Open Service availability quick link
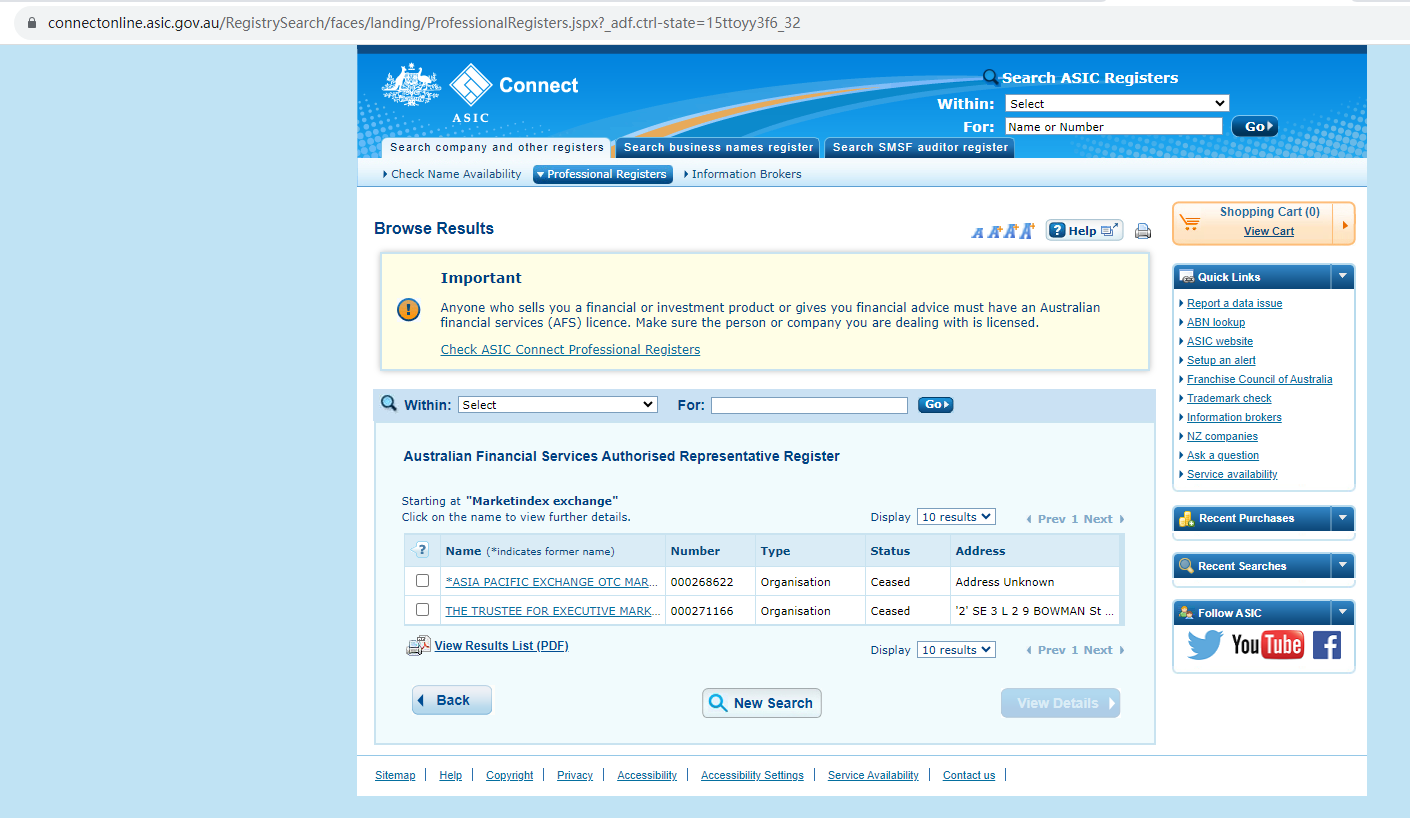The image size is (1410, 818). pyautogui.click(x=1232, y=474)
